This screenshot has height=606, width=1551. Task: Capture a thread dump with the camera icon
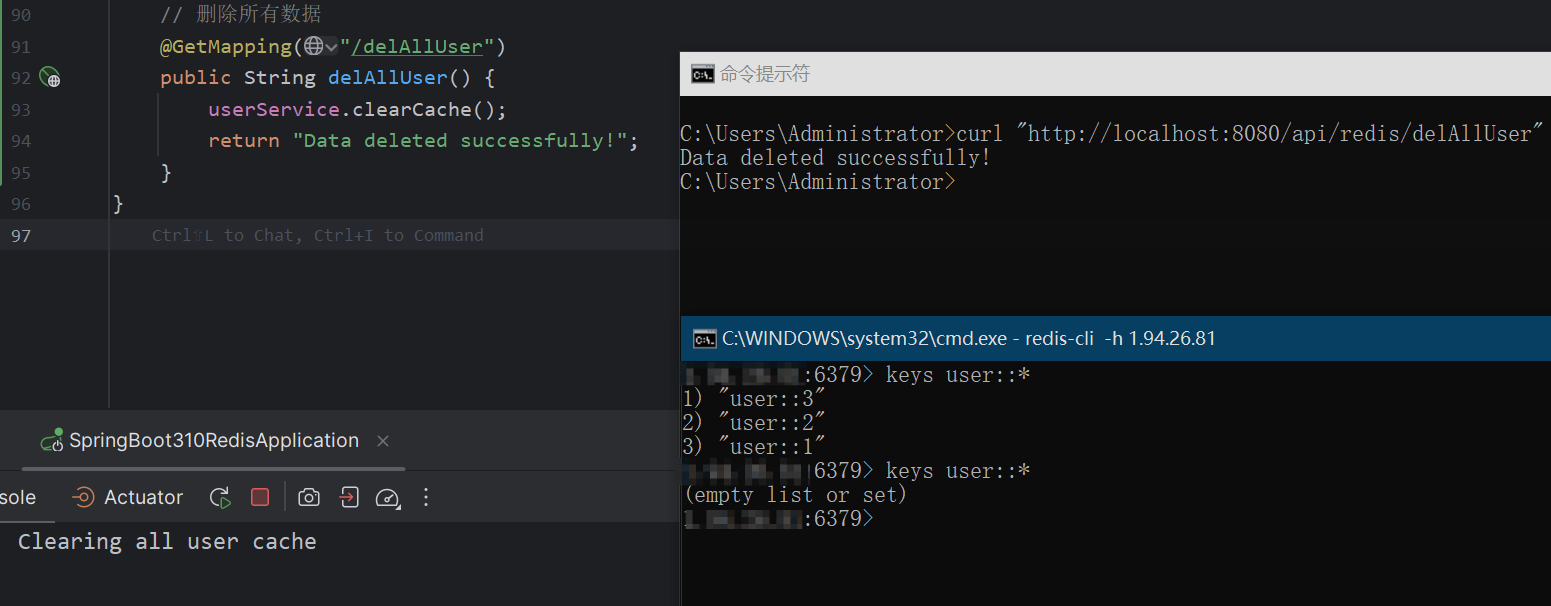point(308,497)
